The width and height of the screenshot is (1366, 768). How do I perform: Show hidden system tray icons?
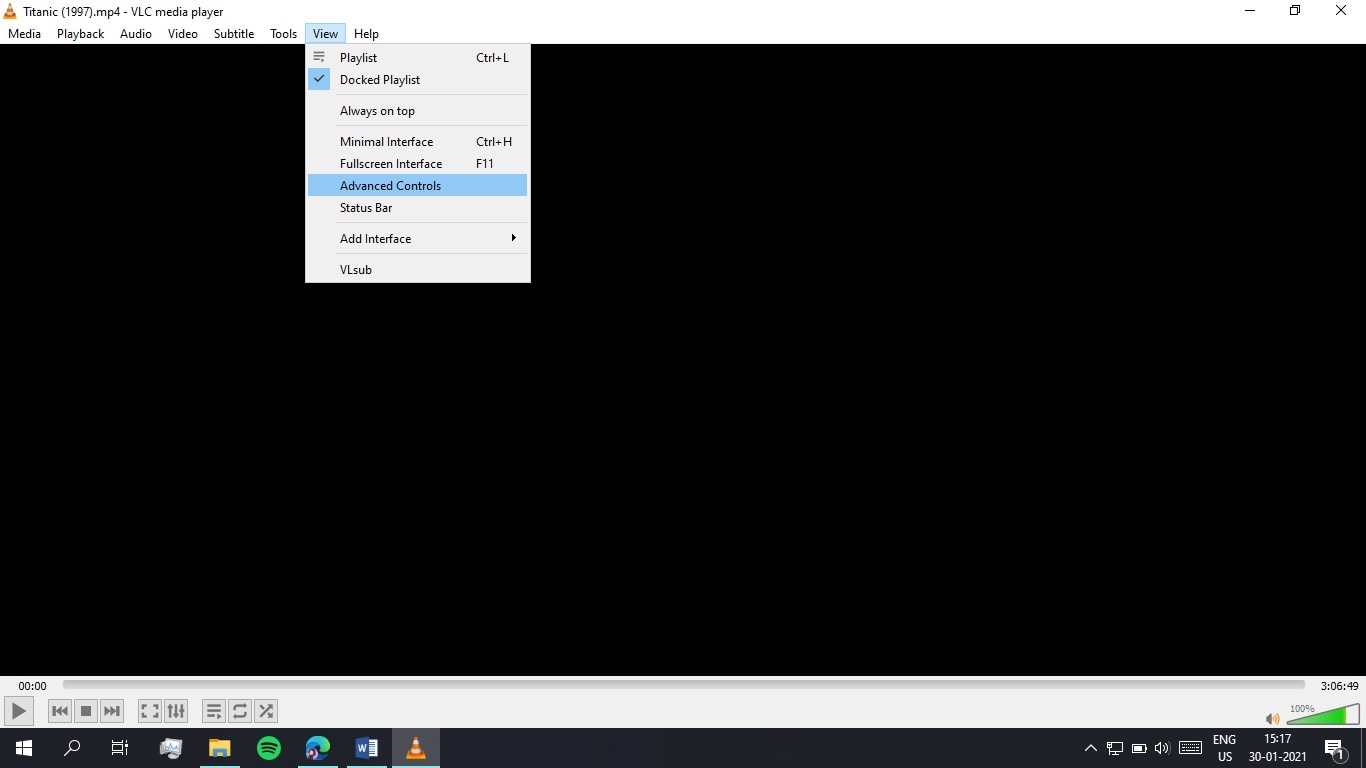pyautogui.click(x=1091, y=748)
